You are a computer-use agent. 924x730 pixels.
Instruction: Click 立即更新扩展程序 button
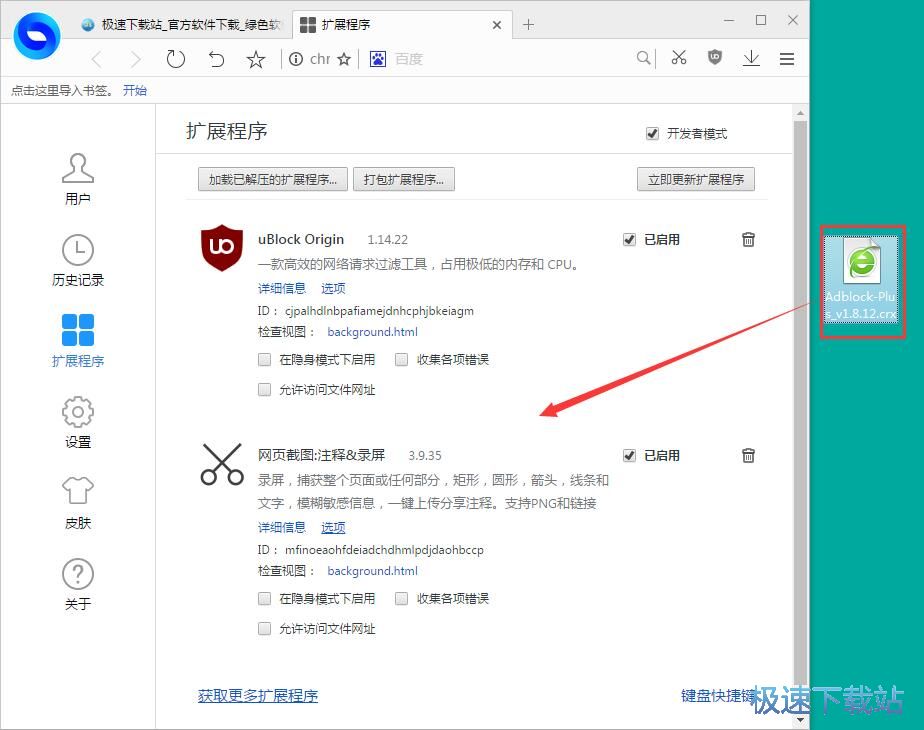tap(696, 179)
